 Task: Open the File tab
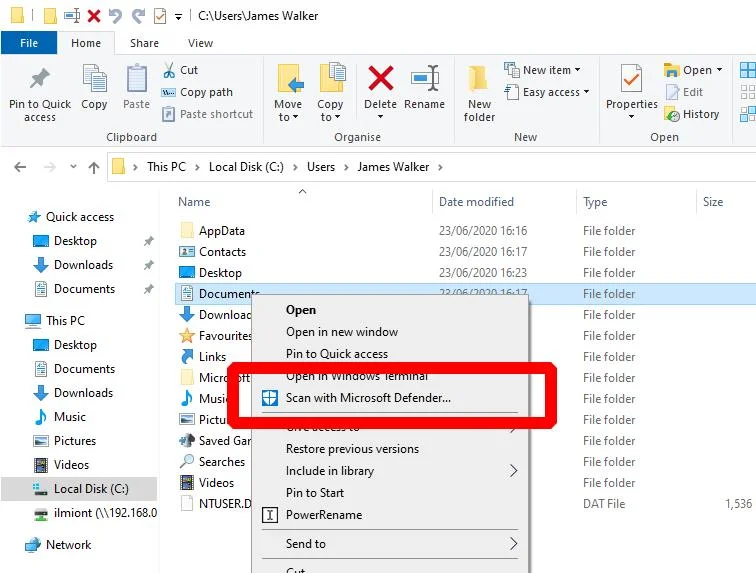pos(29,43)
